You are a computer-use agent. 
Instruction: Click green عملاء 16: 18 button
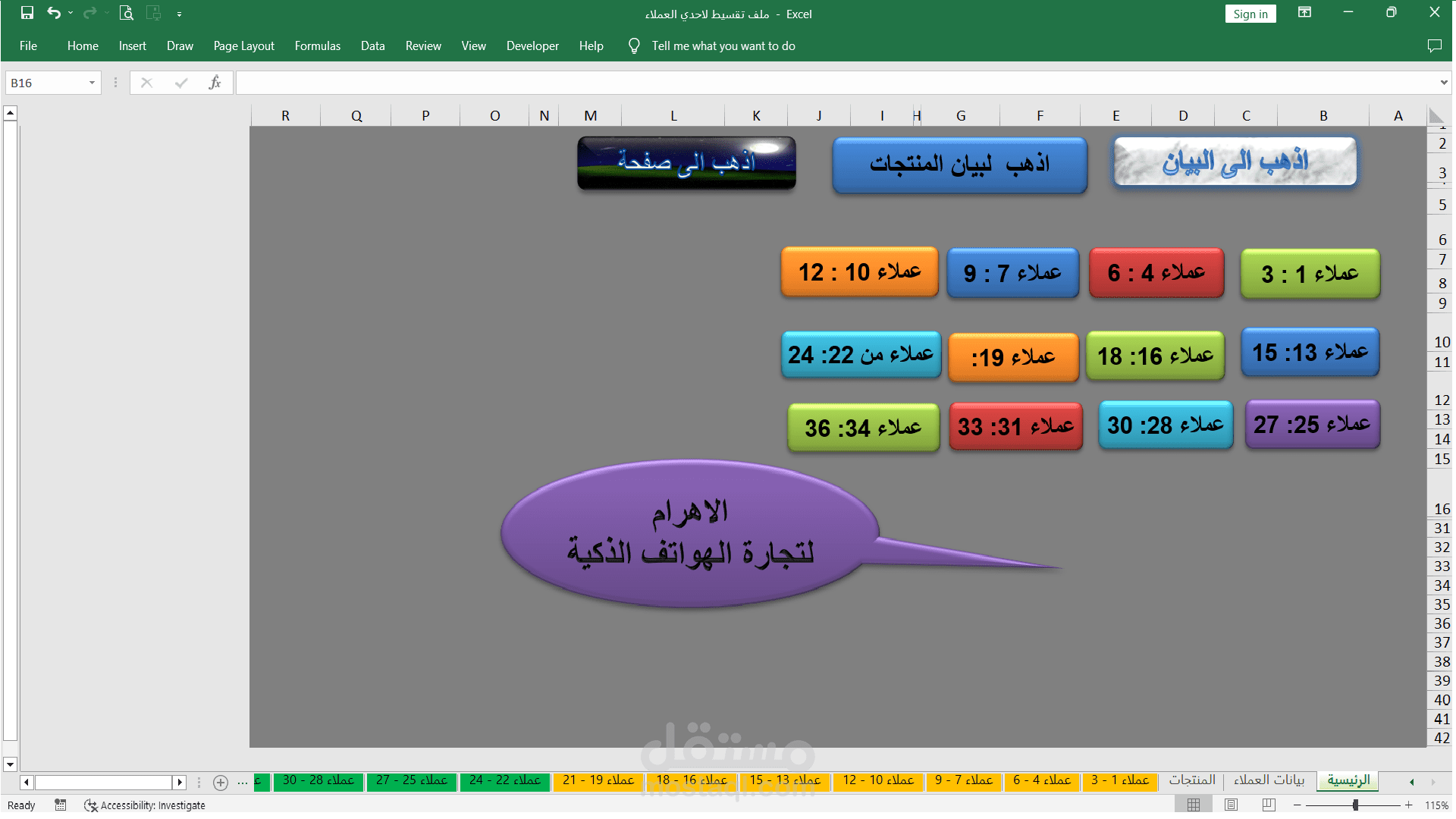[1155, 355]
